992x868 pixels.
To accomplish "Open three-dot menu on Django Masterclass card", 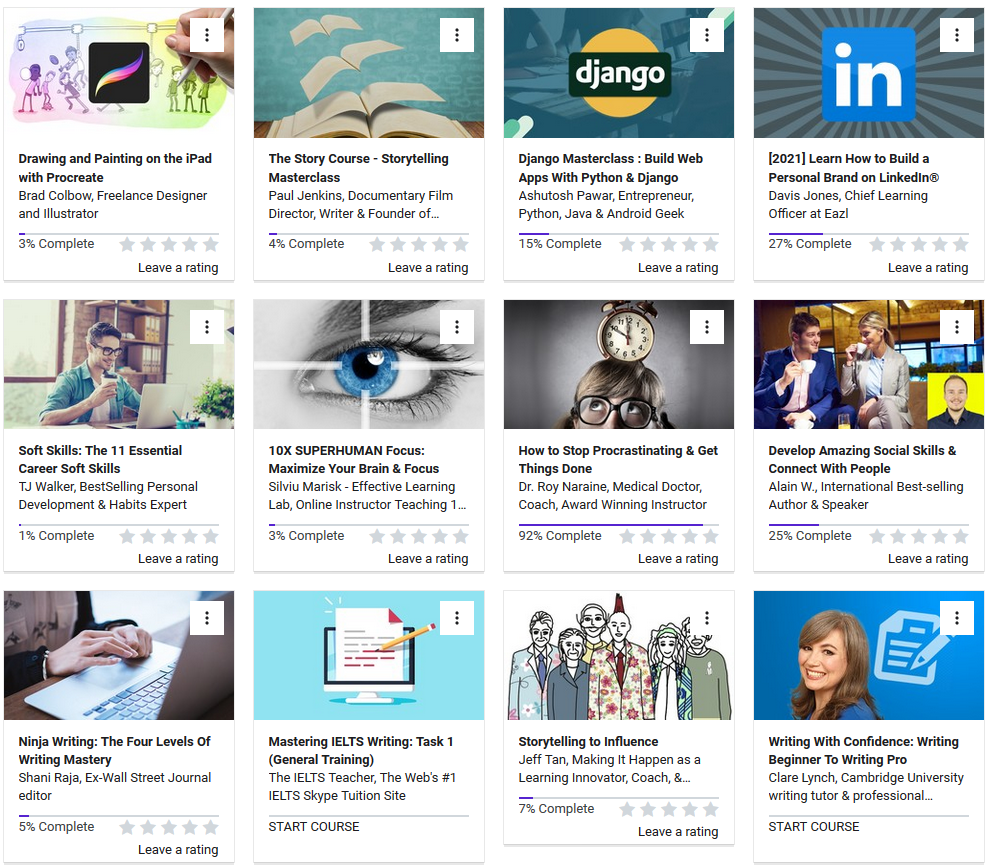I will pyautogui.click(x=707, y=35).
